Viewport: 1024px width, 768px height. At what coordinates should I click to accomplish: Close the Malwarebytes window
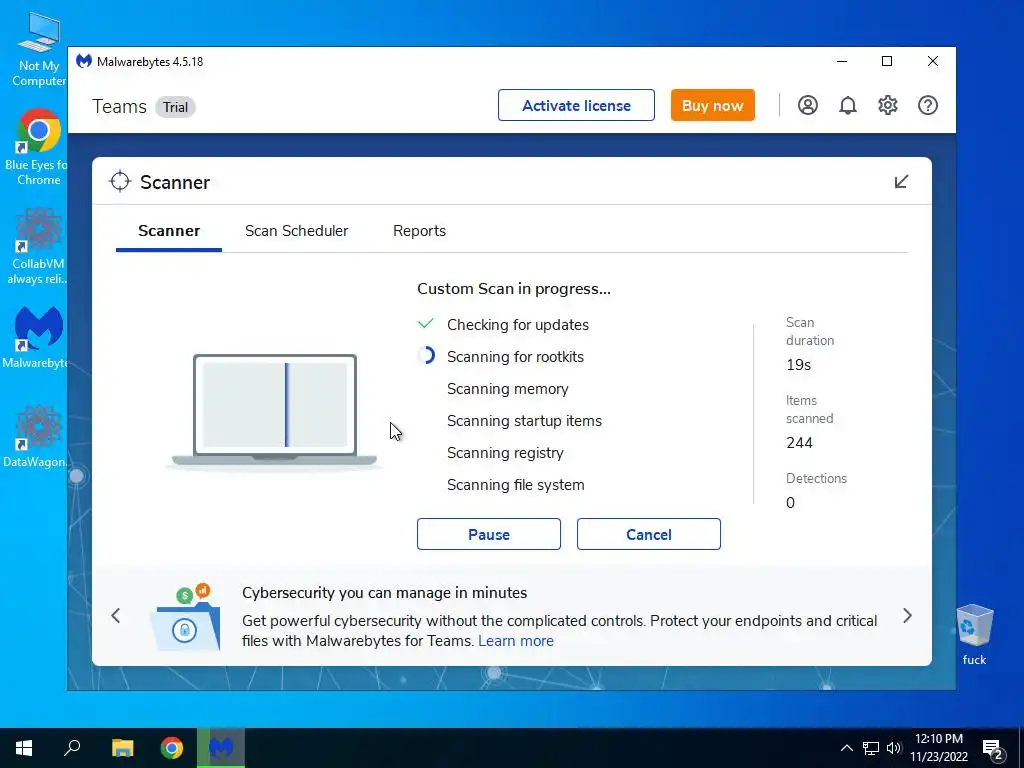[933, 61]
